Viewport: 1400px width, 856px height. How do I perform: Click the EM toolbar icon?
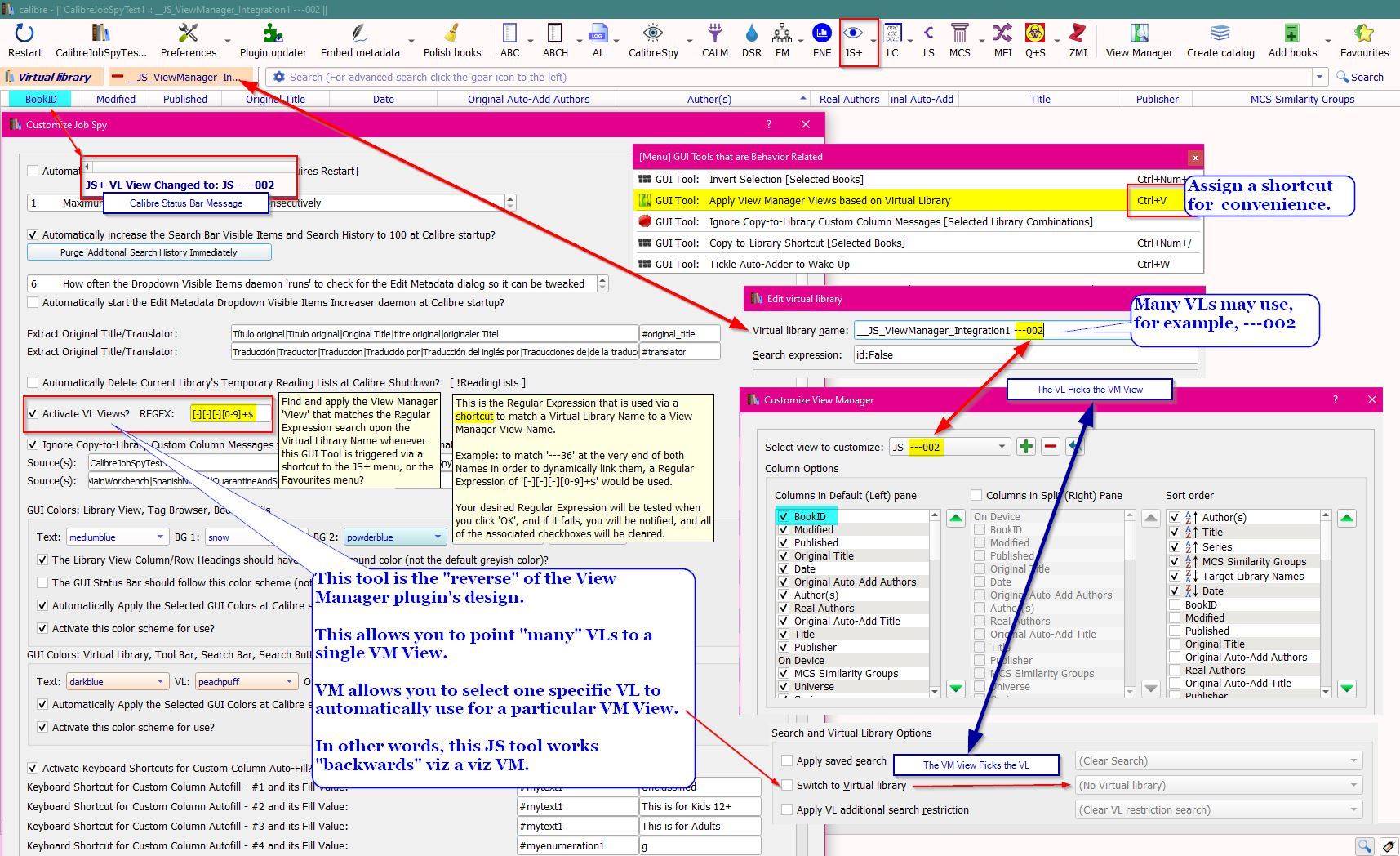782,41
